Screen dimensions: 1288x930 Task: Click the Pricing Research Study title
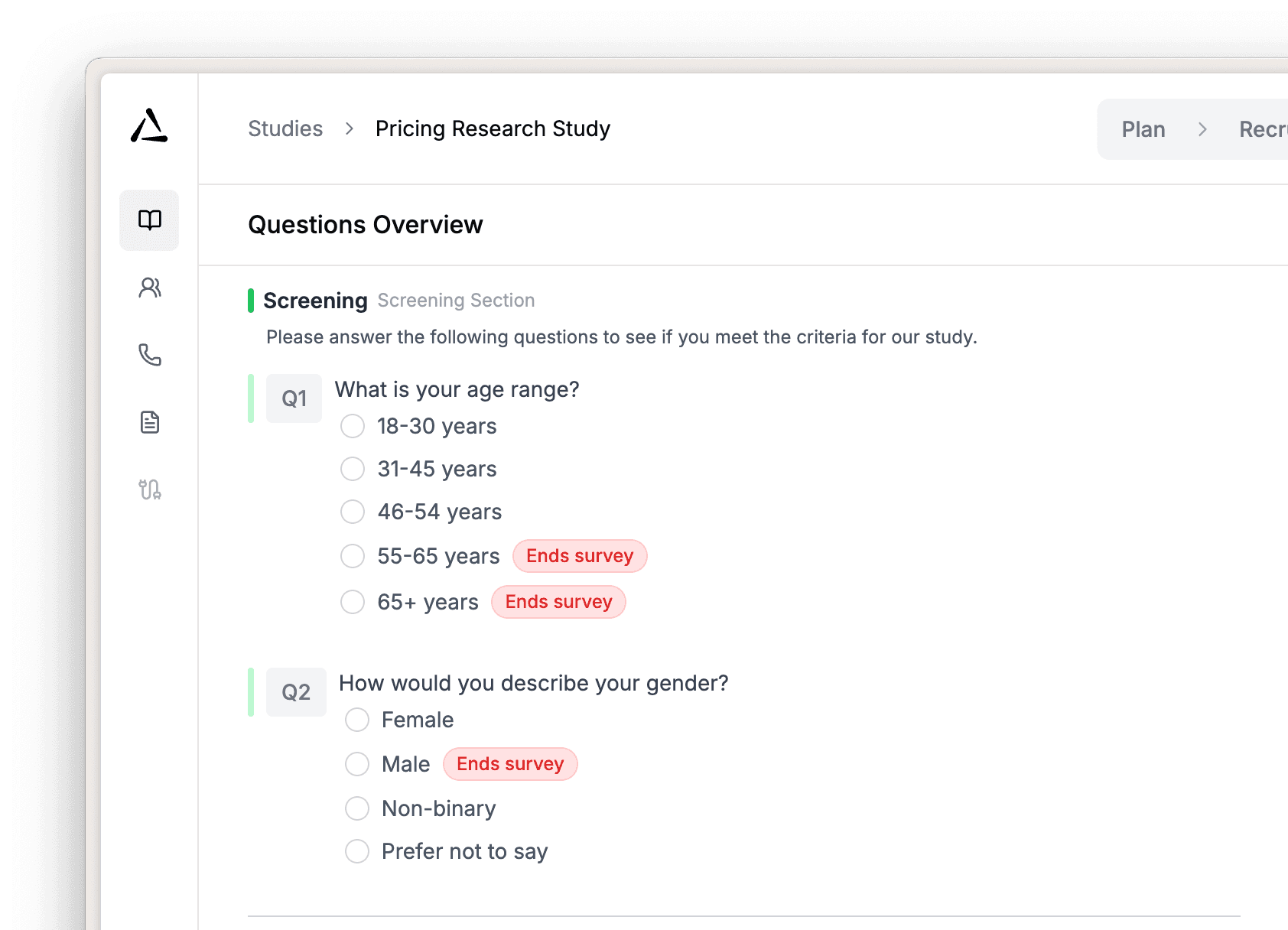click(x=492, y=129)
